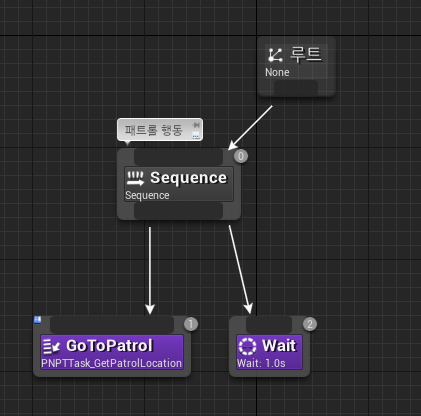
Task: Click the PNPTTask_GetPatrolLocation description text
Action: [x=111, y=363]
